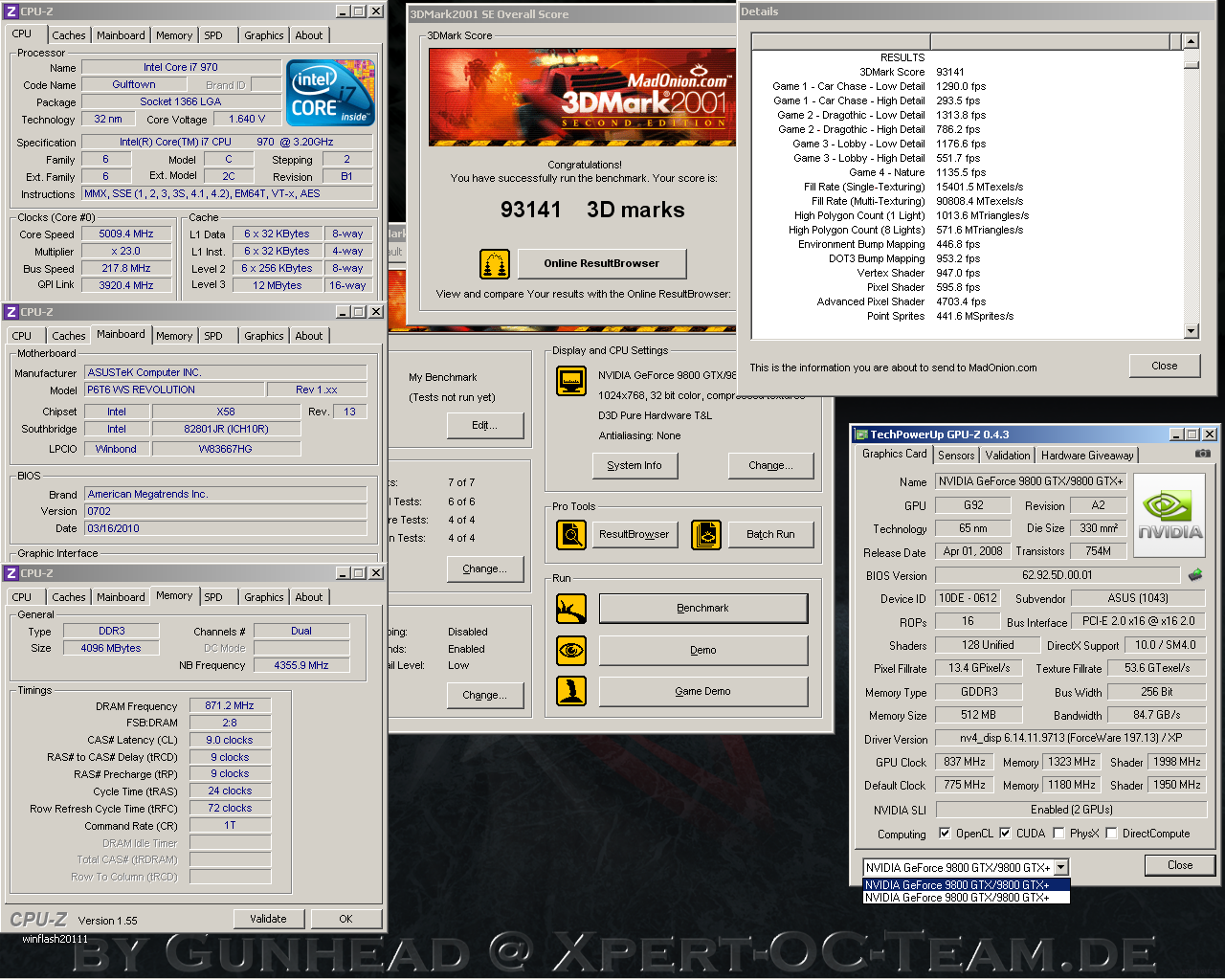Click NVIDIA SLI Enabled (2 GPUs) field
Screen dimensions: 1225x980
1071,810
